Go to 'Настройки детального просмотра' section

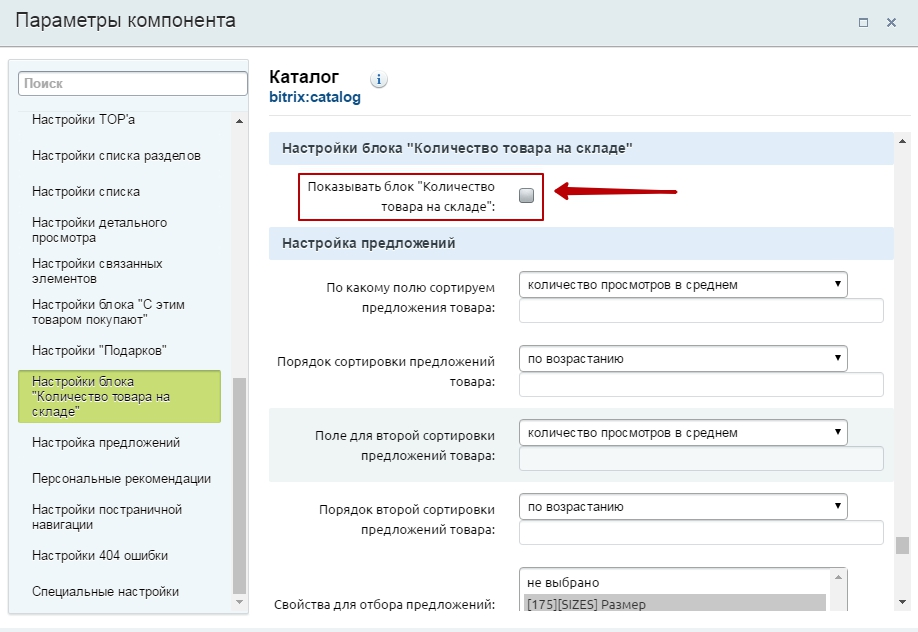point(99,230)
